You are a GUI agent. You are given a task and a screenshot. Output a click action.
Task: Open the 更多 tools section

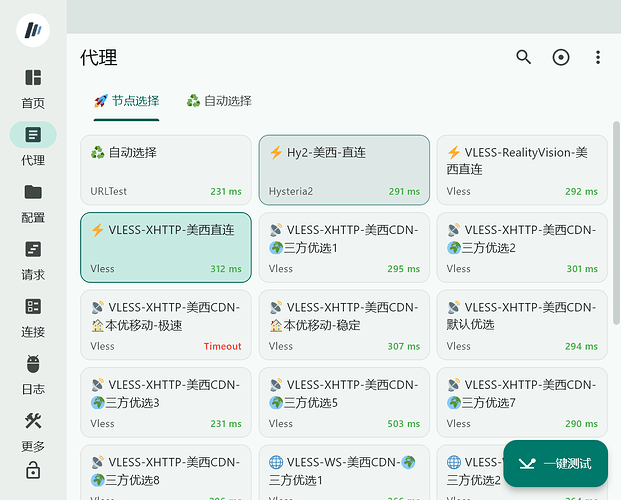tap(33, 432)
